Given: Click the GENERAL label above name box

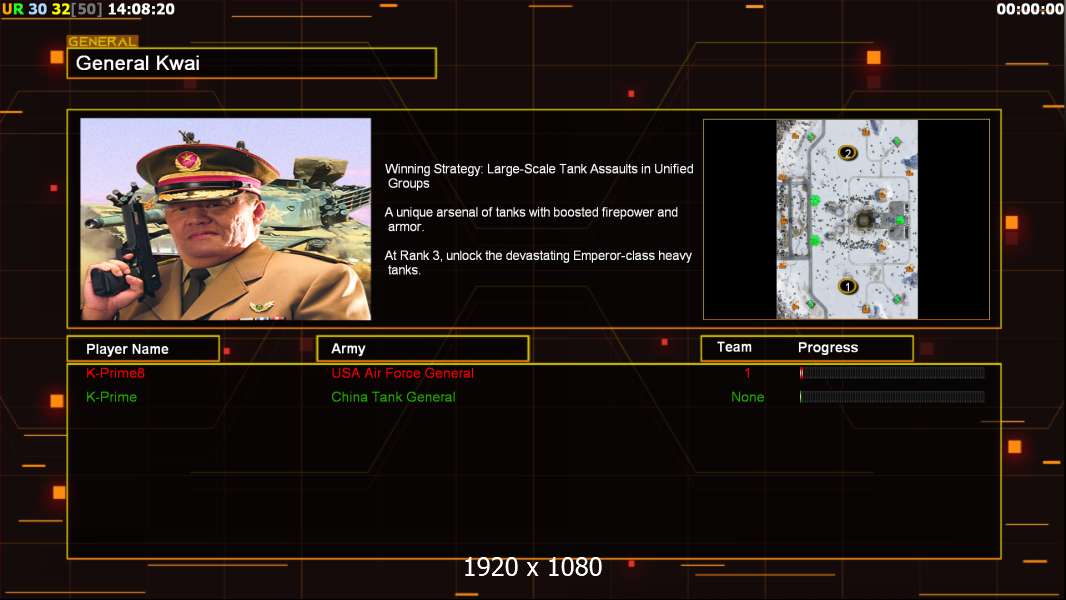Looking at the screenshot, I should [x=103, y=41].
